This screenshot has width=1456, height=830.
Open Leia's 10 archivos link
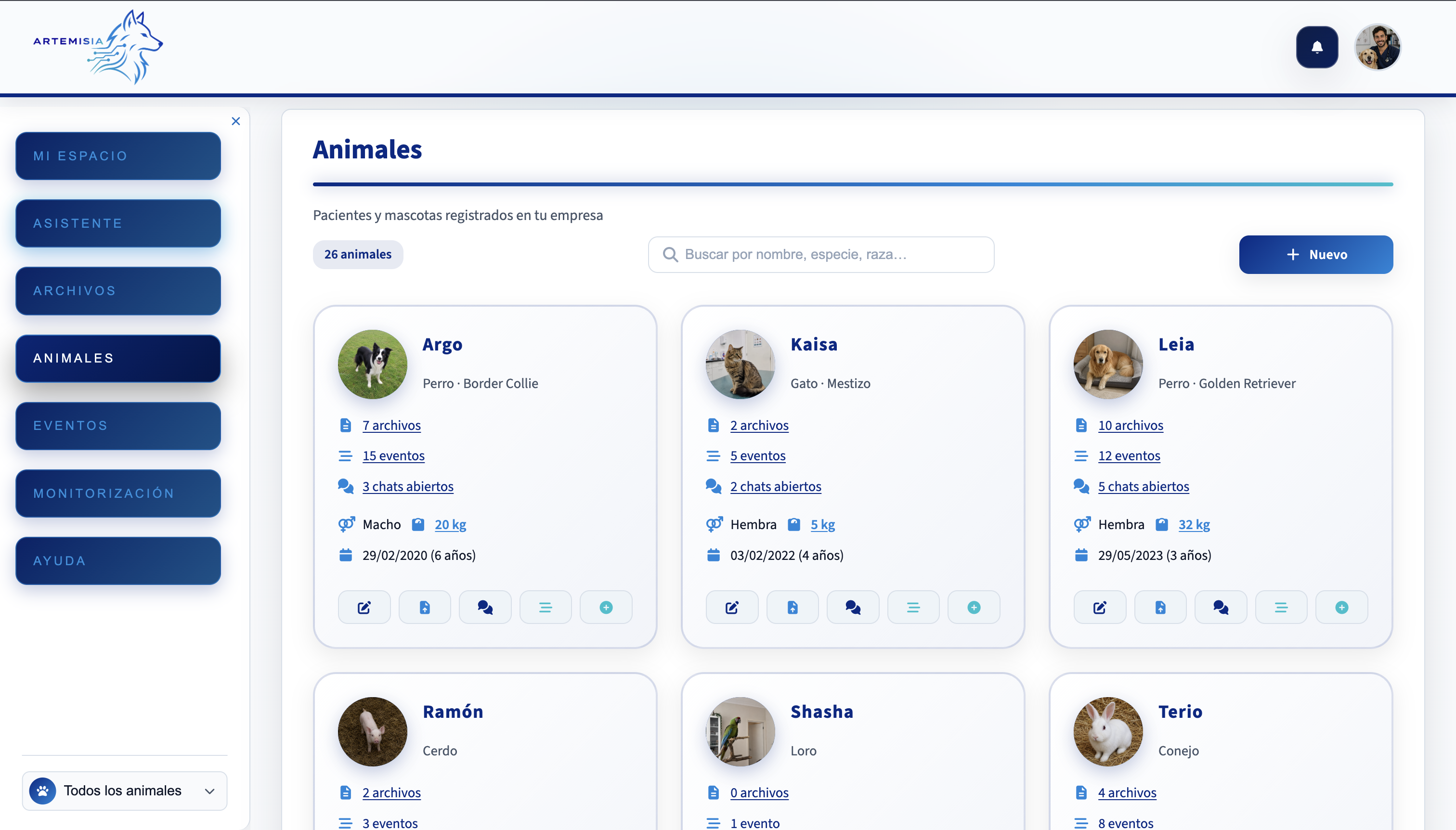(1131, 425)
